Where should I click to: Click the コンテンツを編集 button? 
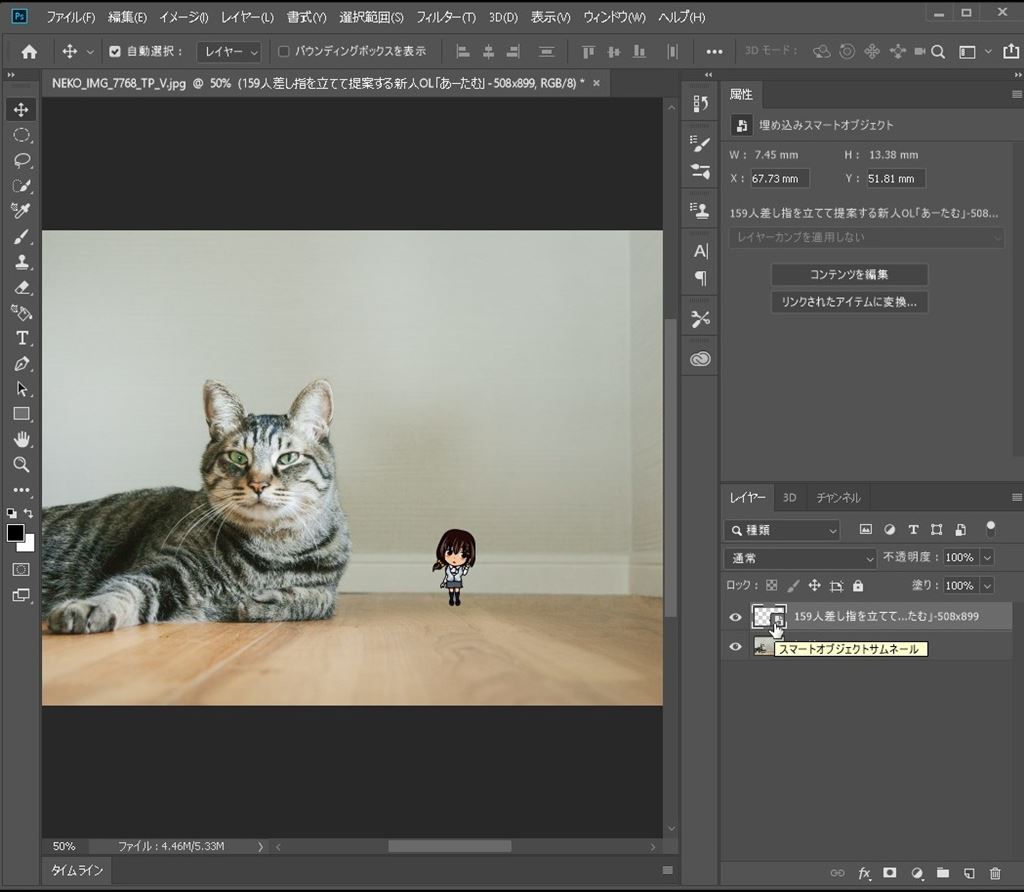(x=849, y=274)
